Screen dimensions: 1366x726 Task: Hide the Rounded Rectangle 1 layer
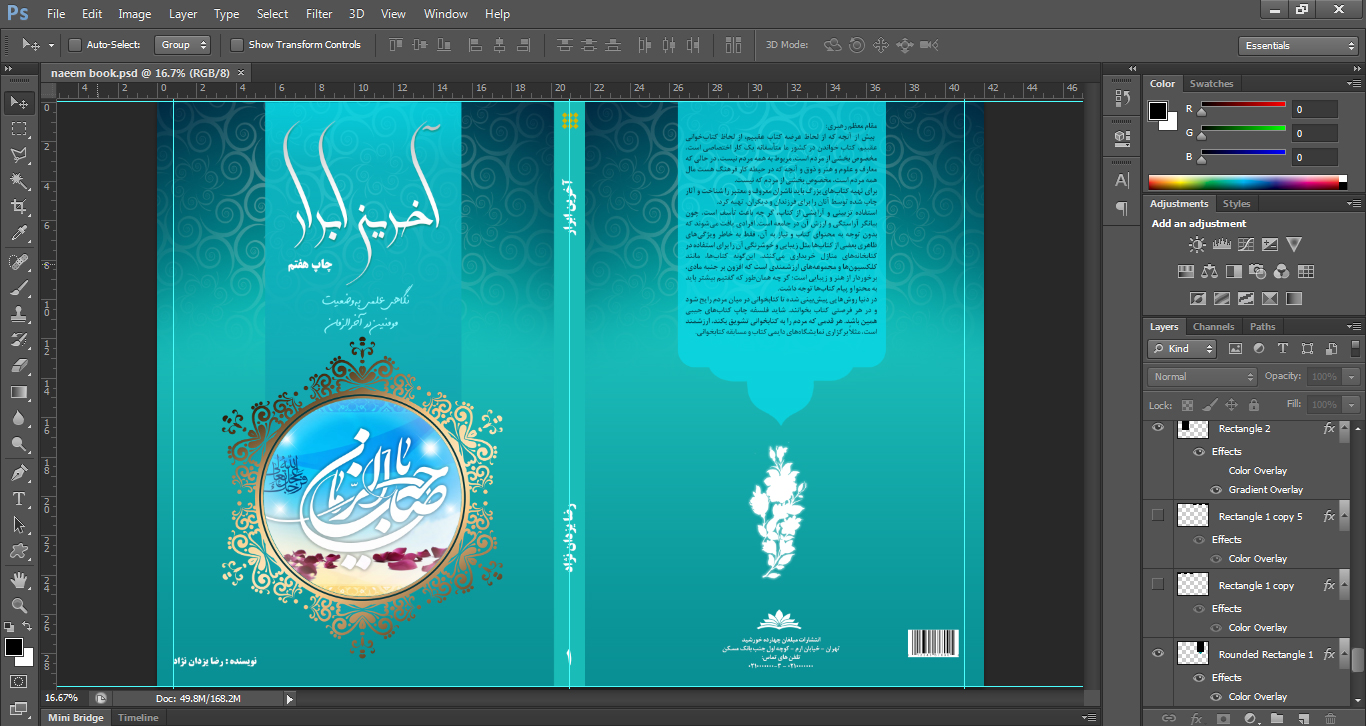tap(1158, 654)
